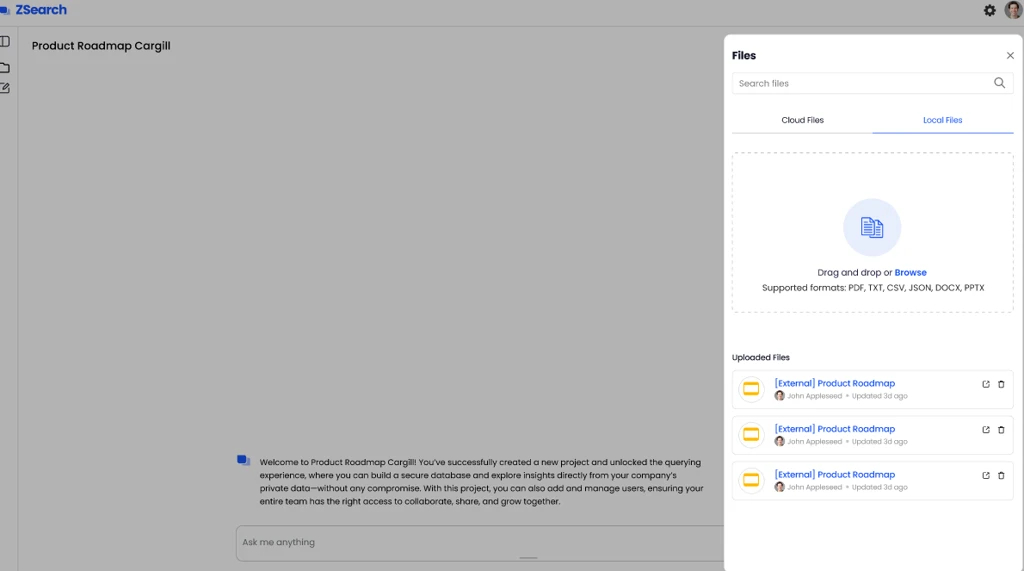This screenshot has height=571, width=1024.
Task: Click the Search files input field
Action: [x=860, y=83]
